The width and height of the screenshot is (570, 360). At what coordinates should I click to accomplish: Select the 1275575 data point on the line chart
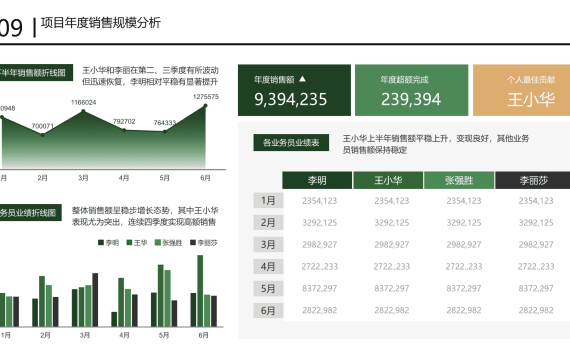click(205, 106)
